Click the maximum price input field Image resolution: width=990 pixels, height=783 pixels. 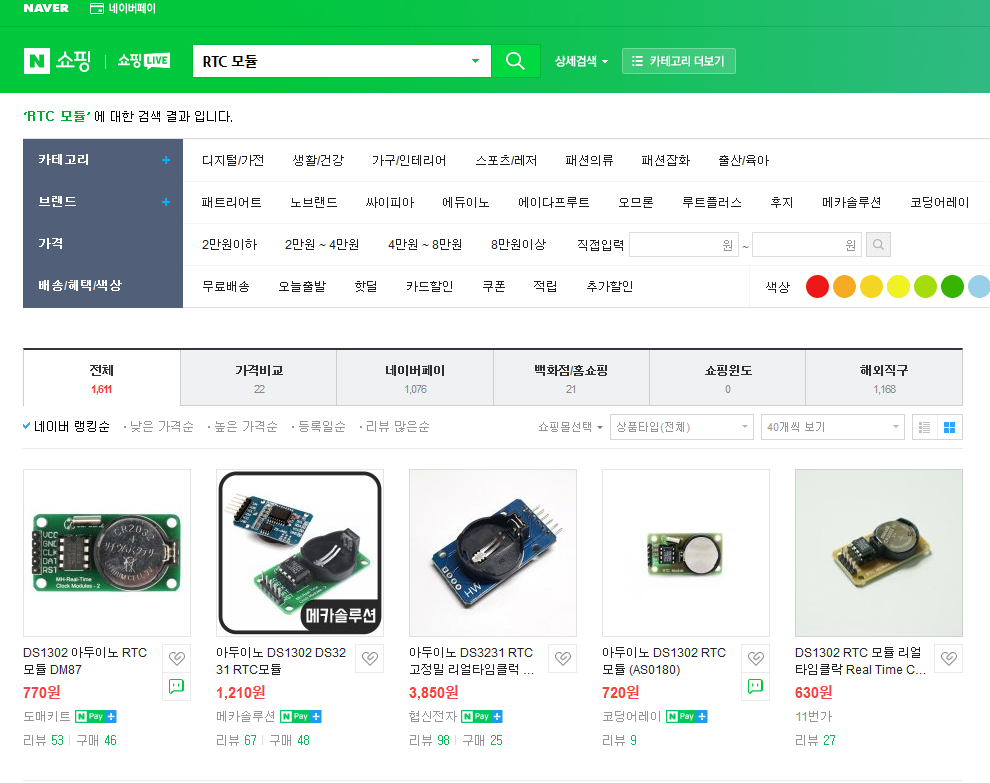[807, 244]
